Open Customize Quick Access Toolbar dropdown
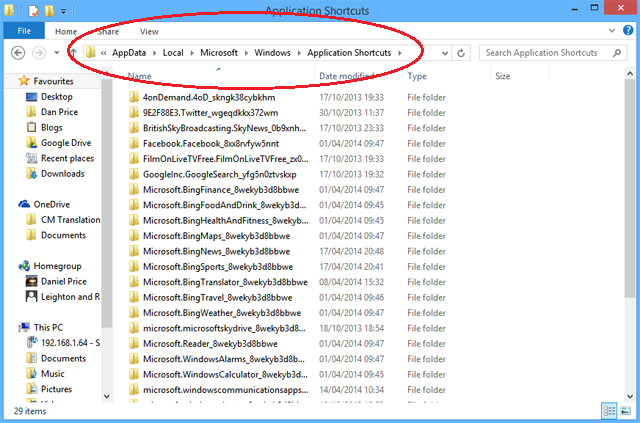 63,11
